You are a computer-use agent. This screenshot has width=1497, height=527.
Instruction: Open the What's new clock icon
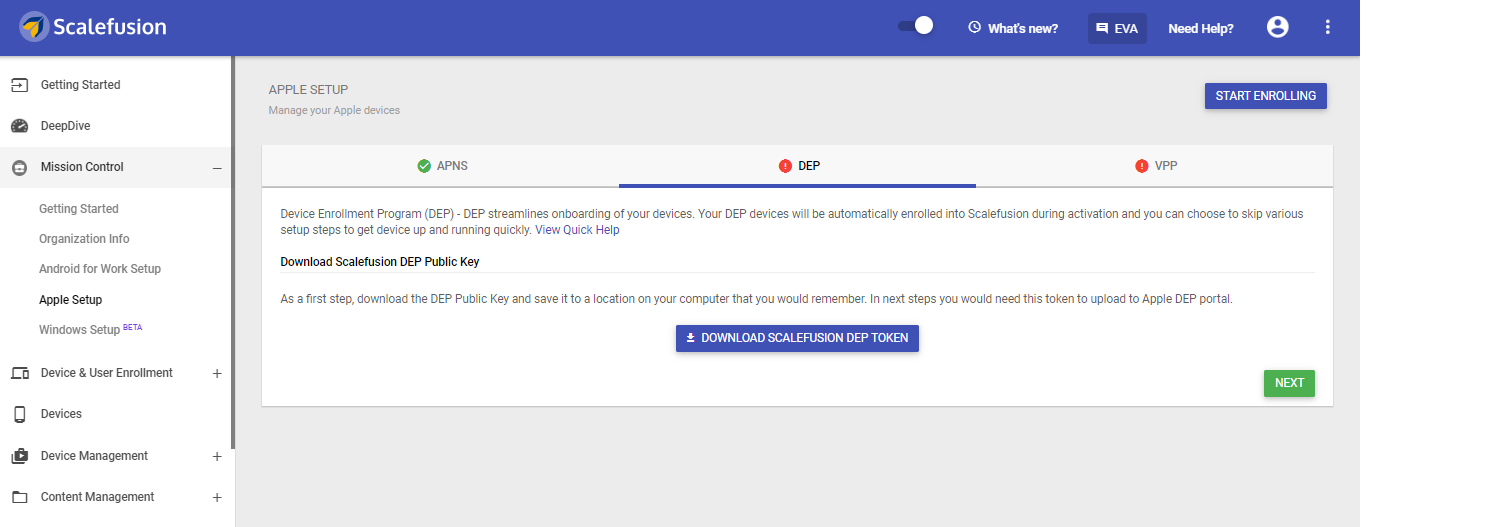[974, 28]
